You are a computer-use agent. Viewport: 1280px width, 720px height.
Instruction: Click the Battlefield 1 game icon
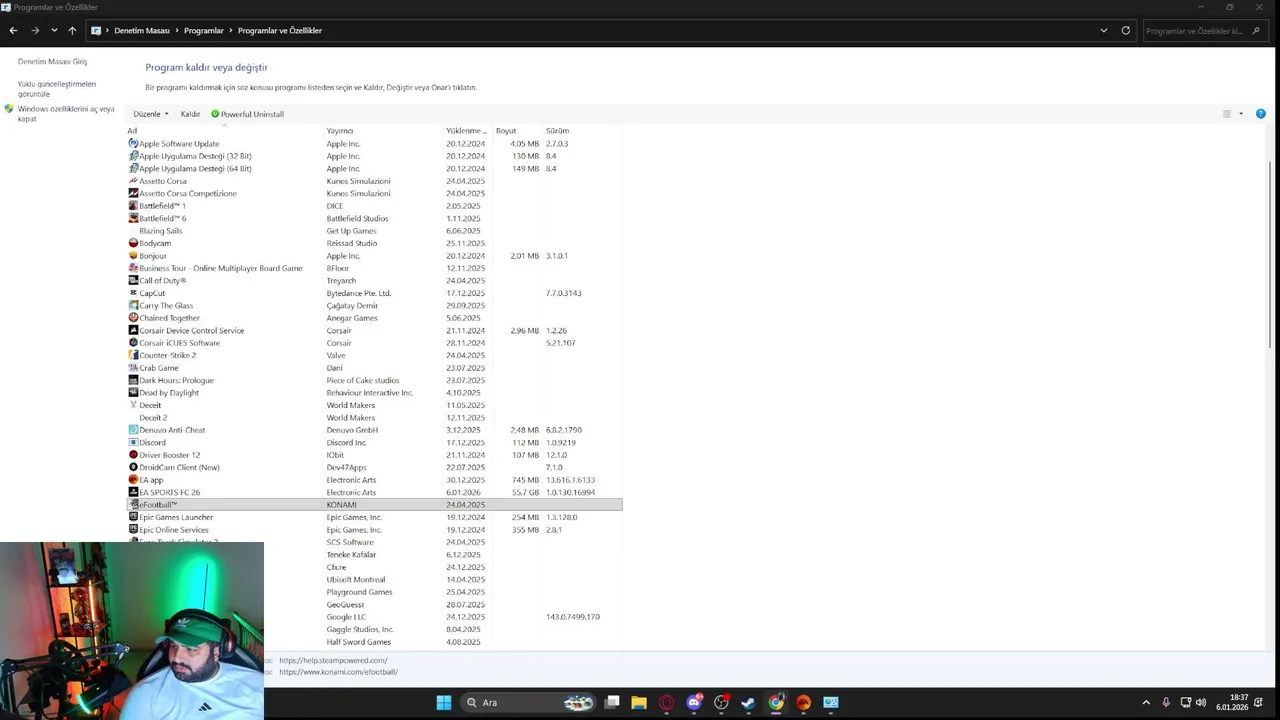133,206
